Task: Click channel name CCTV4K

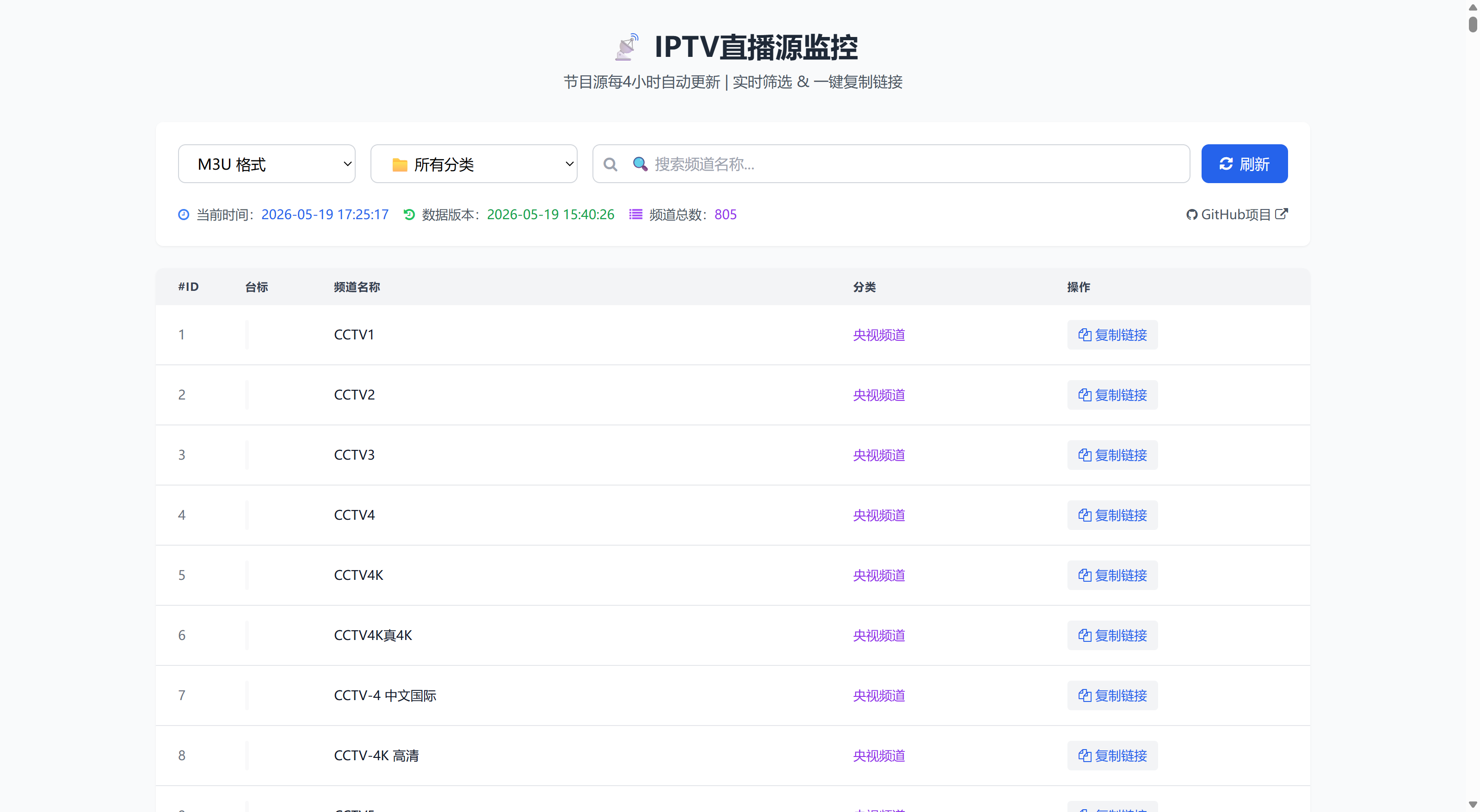Action: pyautogui.click(x=358, y=575)
